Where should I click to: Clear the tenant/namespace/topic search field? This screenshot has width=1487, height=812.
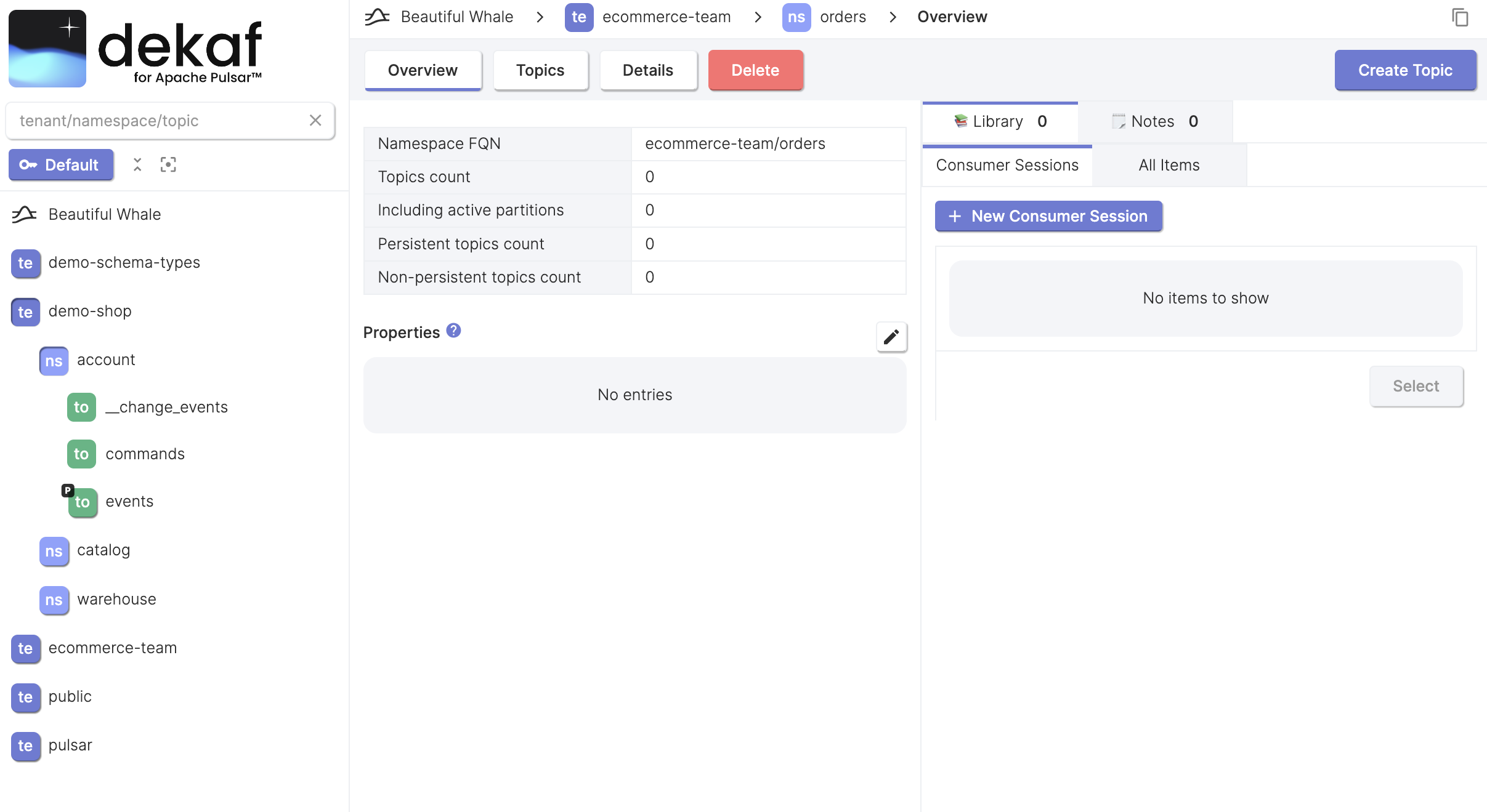315,121
